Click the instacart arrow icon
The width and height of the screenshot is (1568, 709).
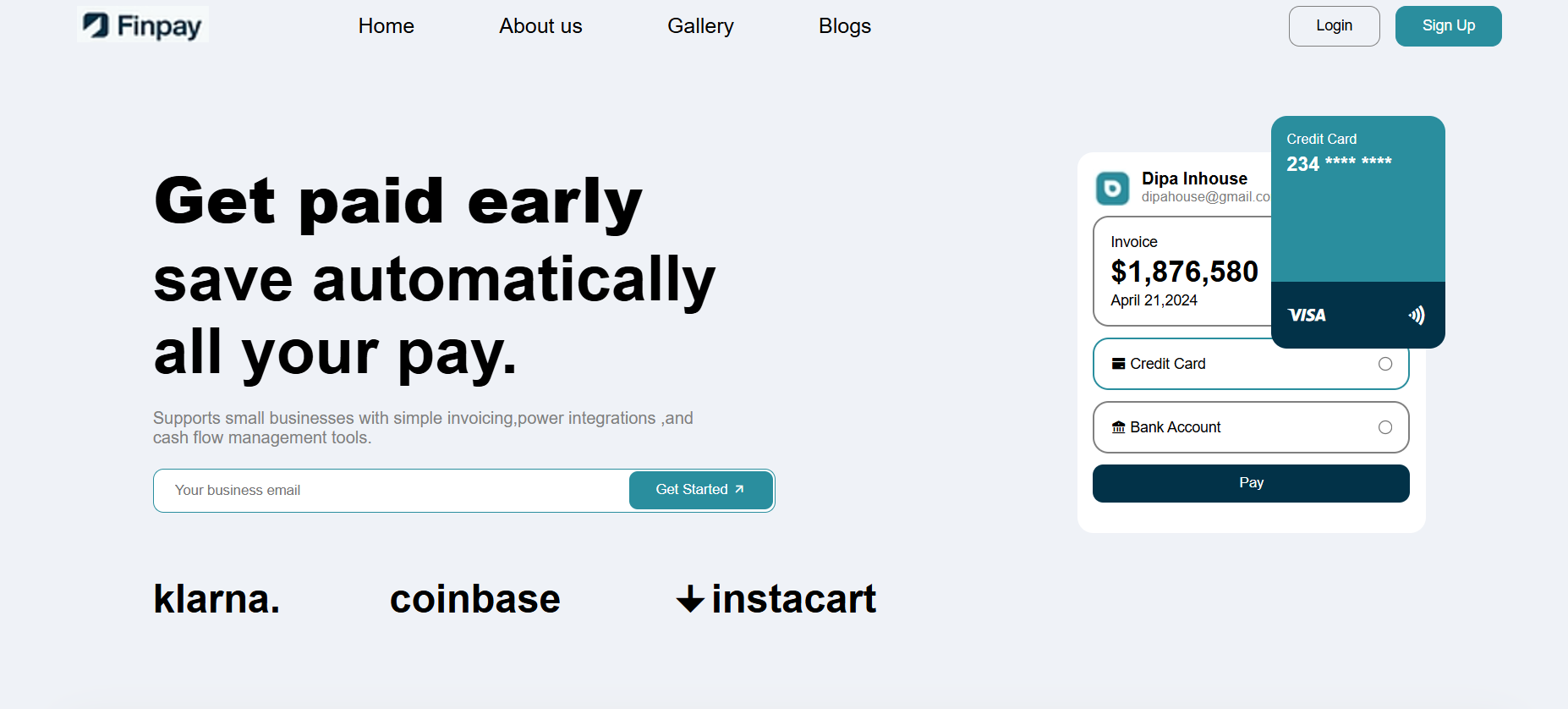coord(690,599)
